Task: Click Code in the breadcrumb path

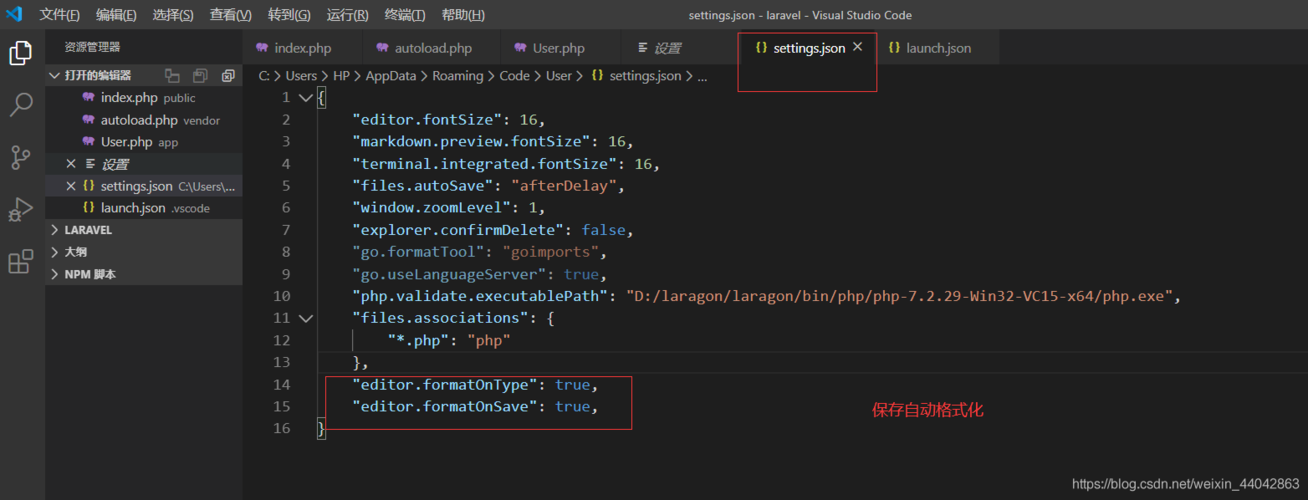Action: click(x=515, y=76)
